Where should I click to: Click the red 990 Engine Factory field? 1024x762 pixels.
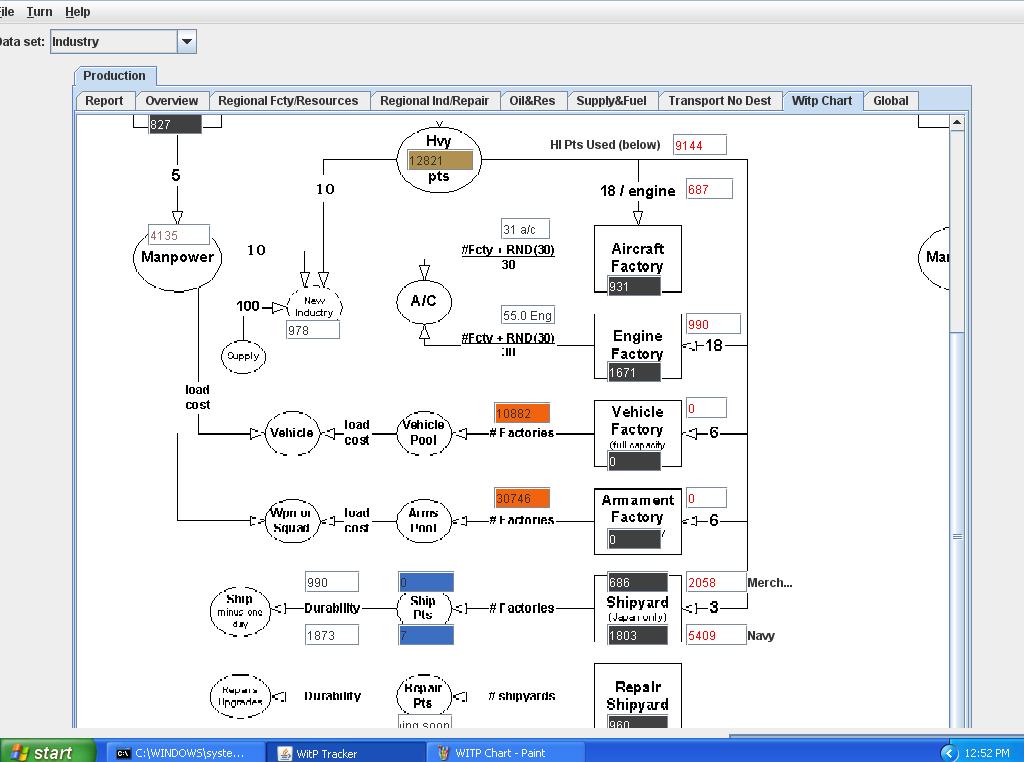(x=712, y=324)
